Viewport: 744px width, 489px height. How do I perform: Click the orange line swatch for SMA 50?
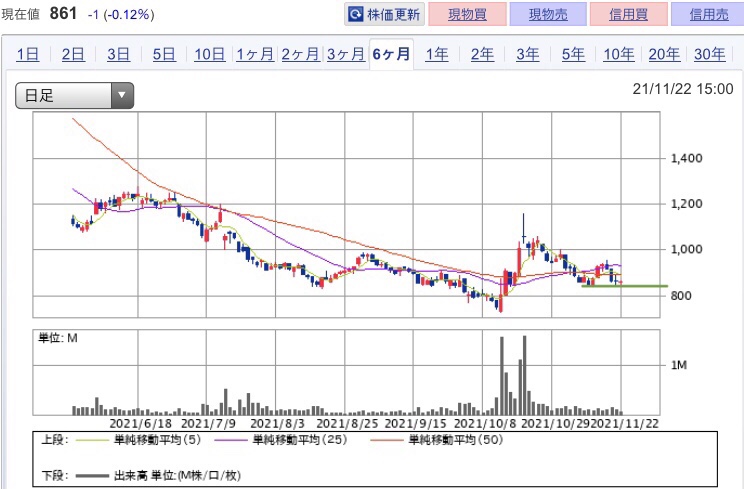click(387, 441)
